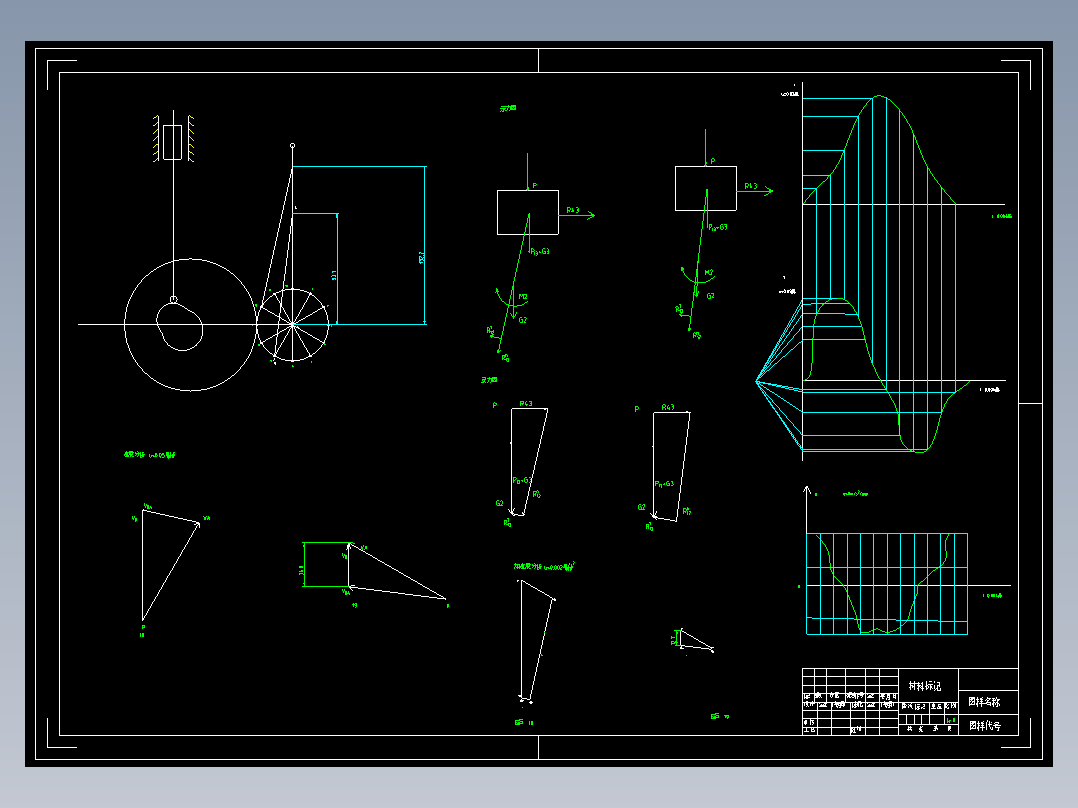Select the peak of the top green displacement curve

tap(880, 96)
